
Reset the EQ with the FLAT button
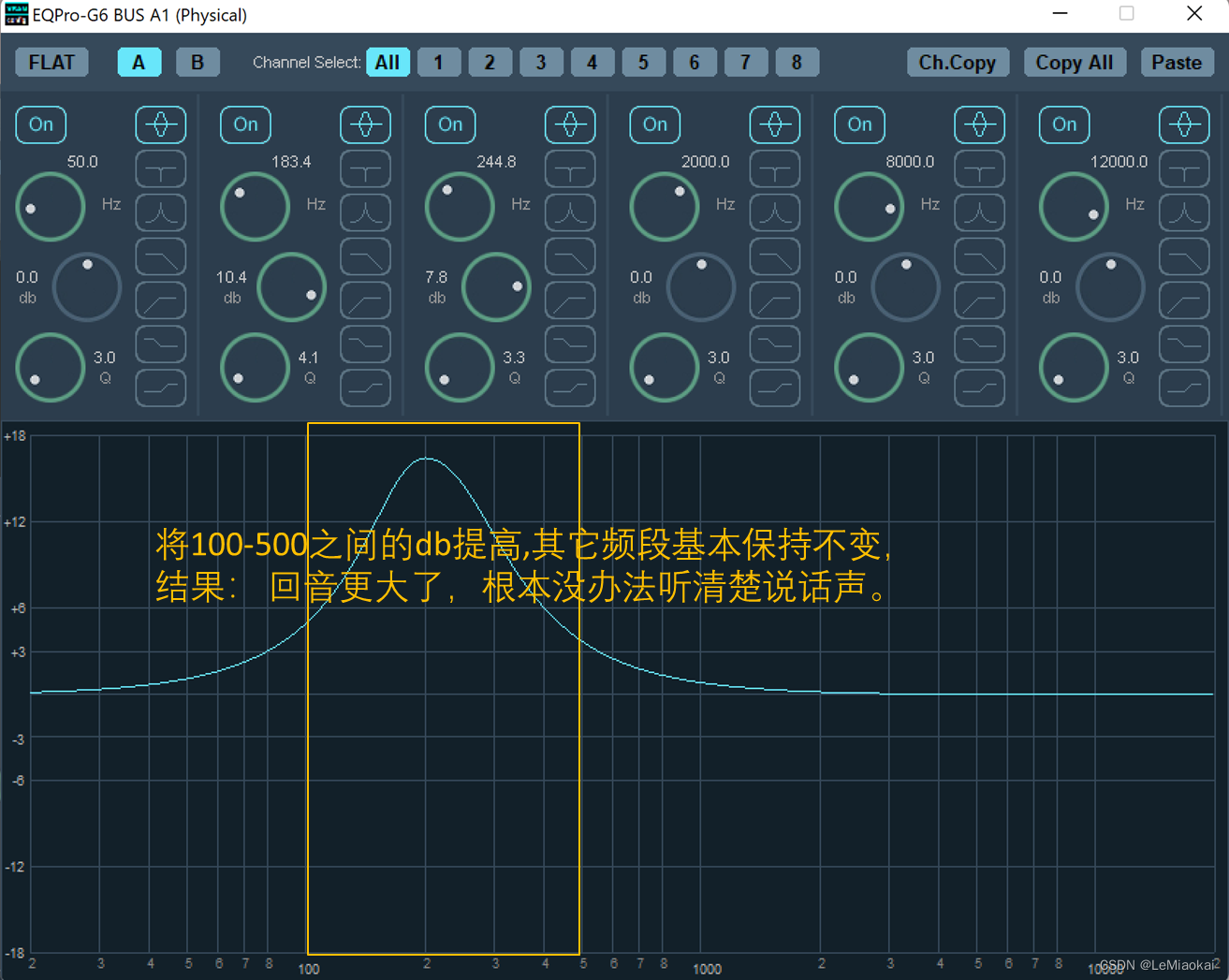52,63
